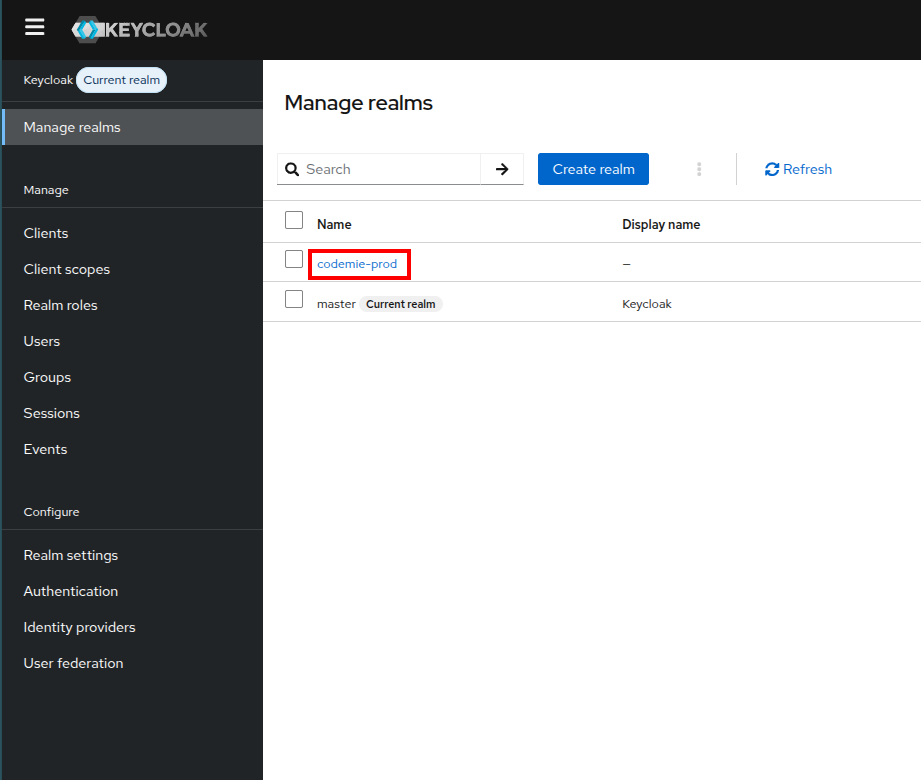Select the master realm name text
This screenshot has width=921, height=780.
[336, 304]
